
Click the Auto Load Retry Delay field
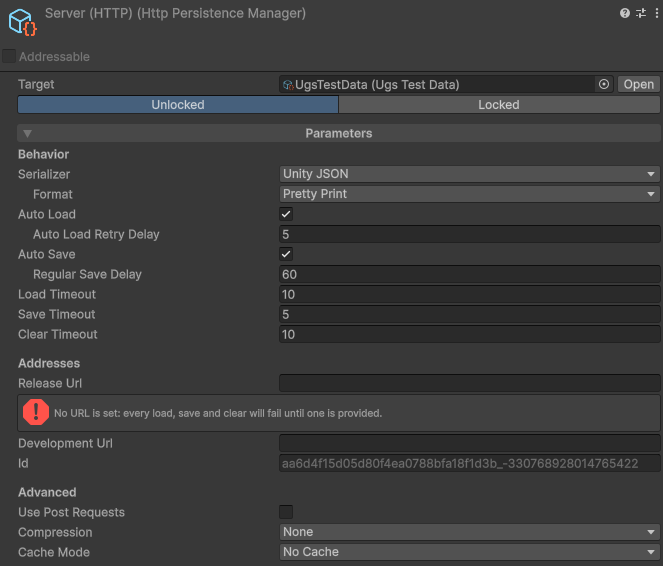point(469,234)
